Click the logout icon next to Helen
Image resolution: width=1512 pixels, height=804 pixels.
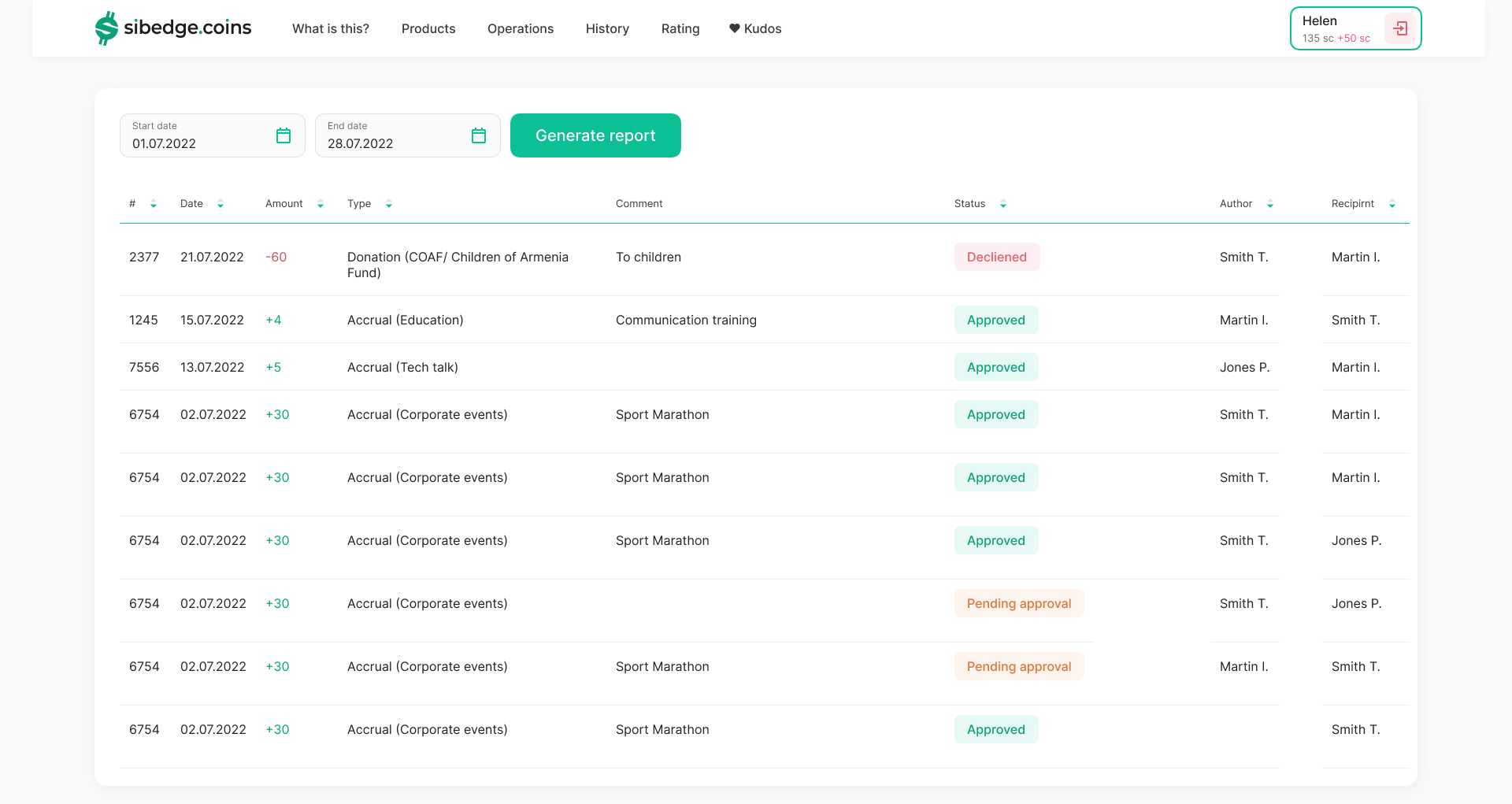(1400, 28)
